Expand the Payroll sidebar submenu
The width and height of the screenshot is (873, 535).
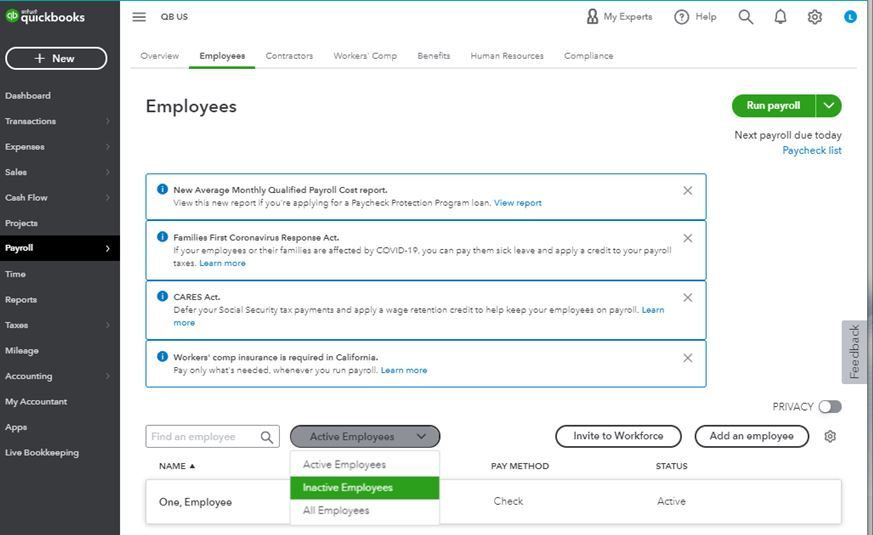pos(108,248)
